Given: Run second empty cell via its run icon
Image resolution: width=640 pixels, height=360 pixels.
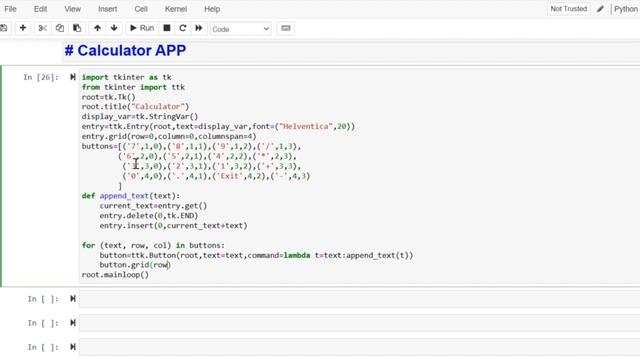Looking at the screenshot, I should point(73,323).
